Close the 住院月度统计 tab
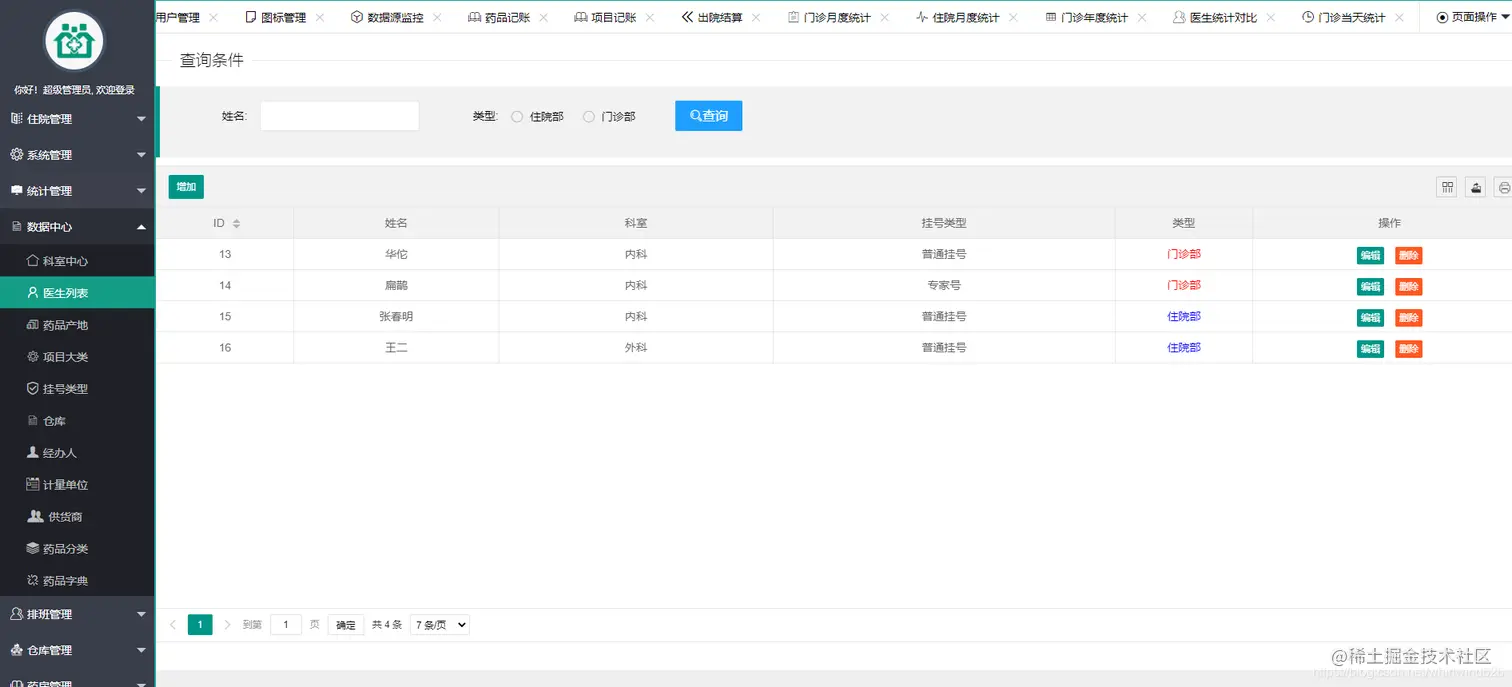The height and width of the screenshot is (687, 1512). 1013,17
